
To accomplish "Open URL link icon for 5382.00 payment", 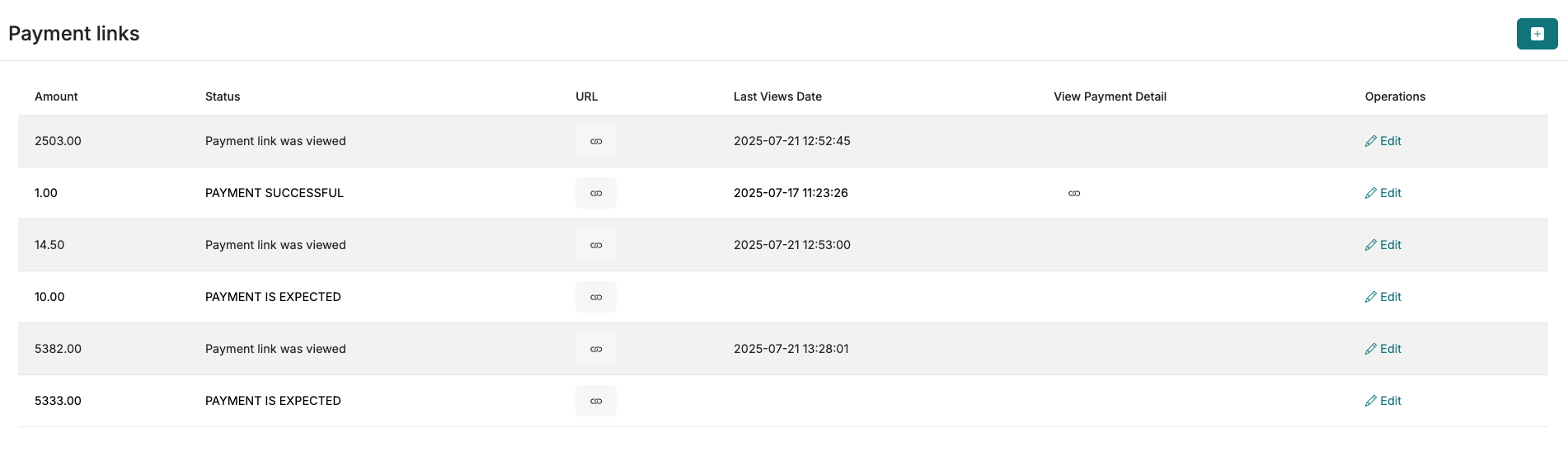I will click(596, 349).
